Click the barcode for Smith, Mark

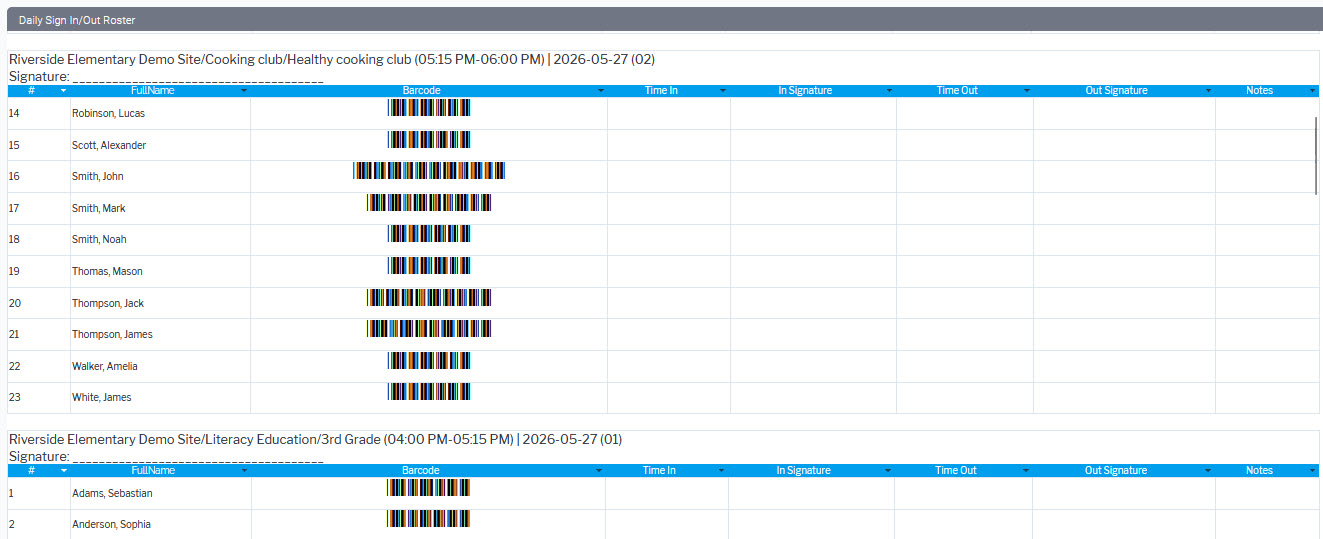click(429, 203)
